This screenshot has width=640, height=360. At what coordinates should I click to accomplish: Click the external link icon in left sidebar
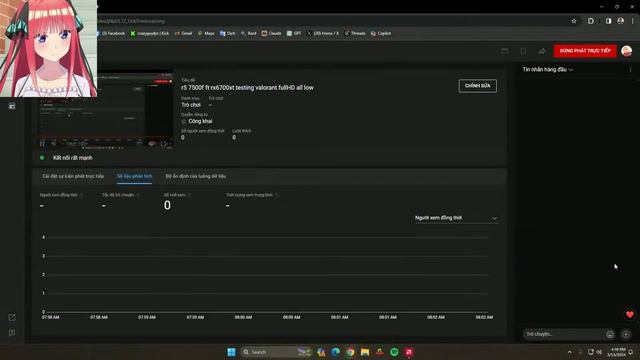12,317
